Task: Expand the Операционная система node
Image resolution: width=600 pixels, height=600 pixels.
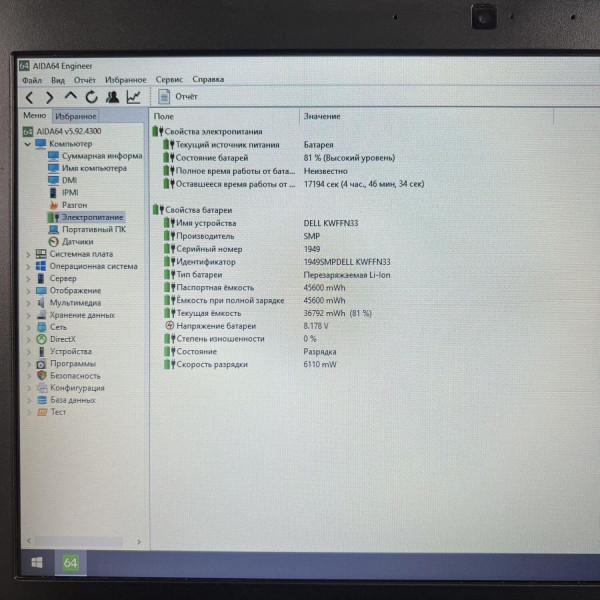Action: tap(28, 267)
